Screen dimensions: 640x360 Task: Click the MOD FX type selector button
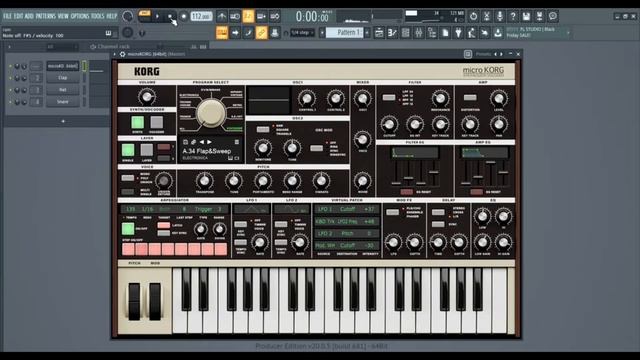(392, 212)
